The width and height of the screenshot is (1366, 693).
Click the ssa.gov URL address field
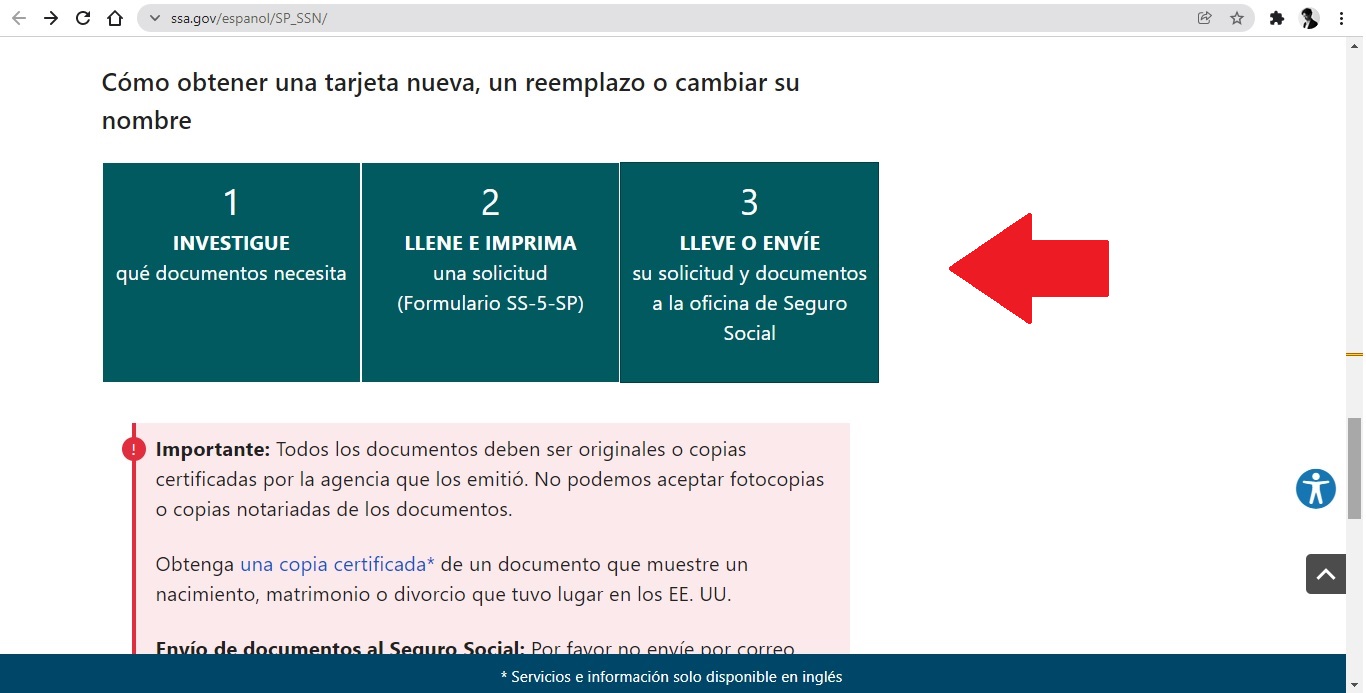click(600, 18)
